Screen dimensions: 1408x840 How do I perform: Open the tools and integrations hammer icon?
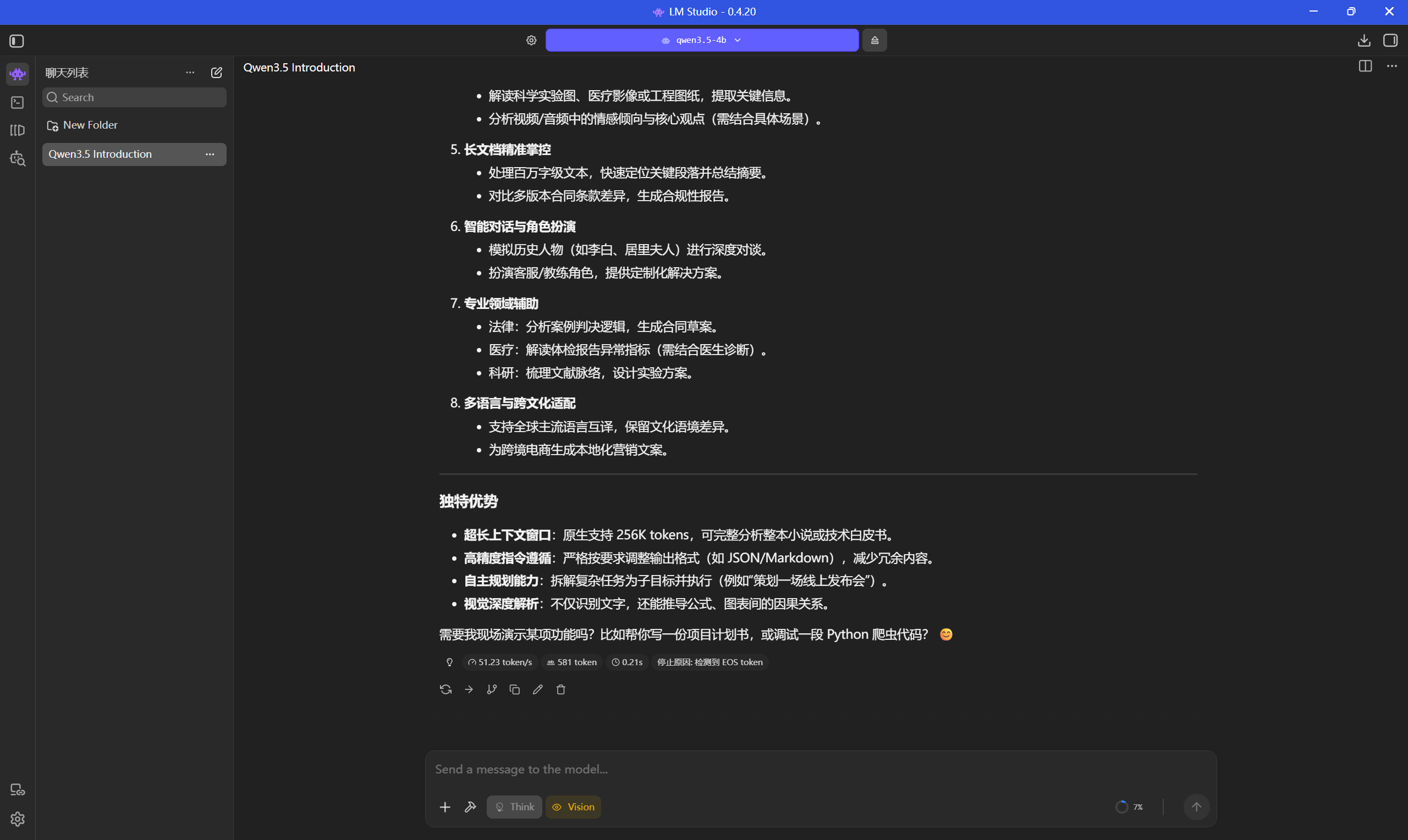point(470,807)
